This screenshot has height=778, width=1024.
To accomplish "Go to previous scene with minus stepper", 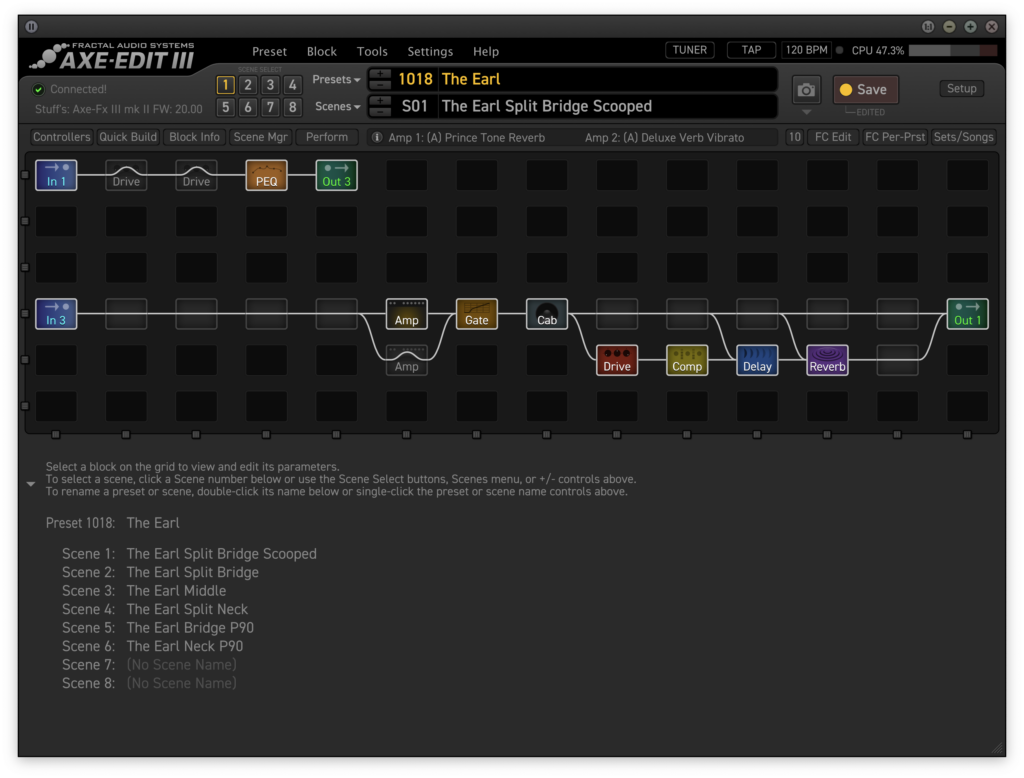I will 380,112.
